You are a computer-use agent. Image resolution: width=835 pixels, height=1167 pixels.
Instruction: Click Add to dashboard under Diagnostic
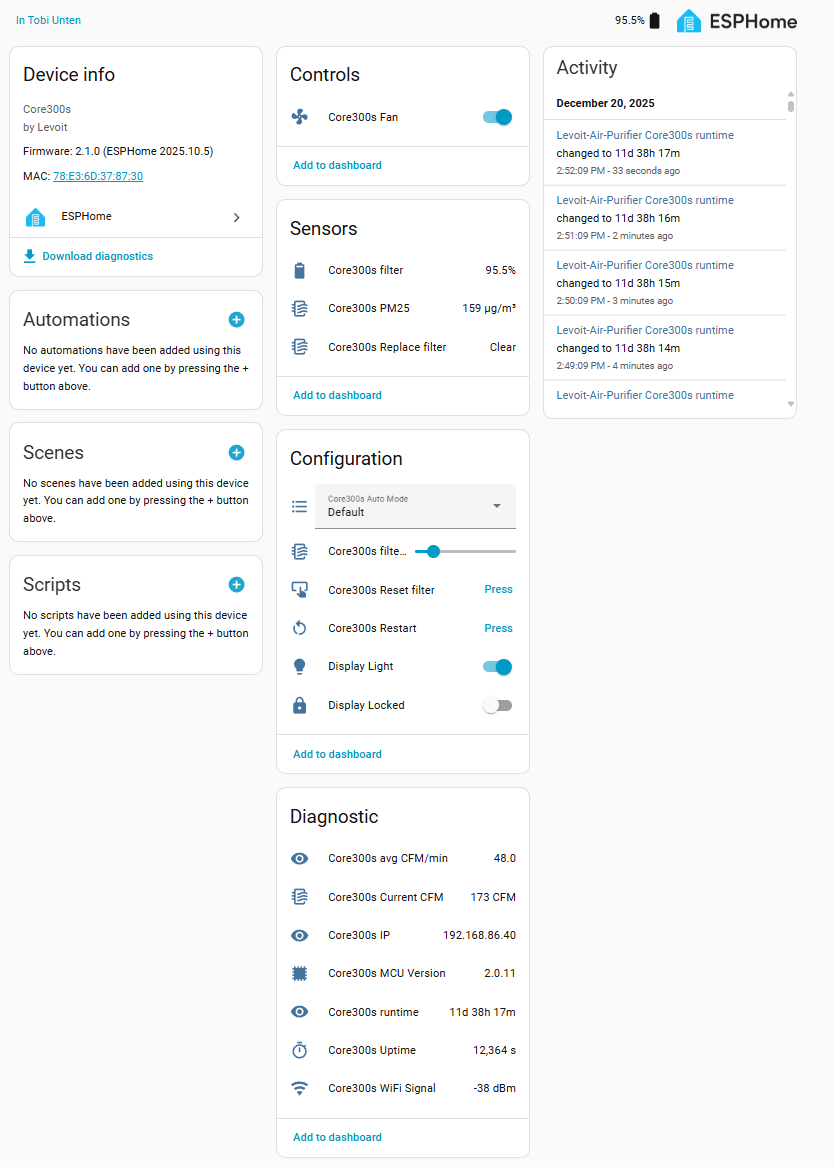point(337,1137)
